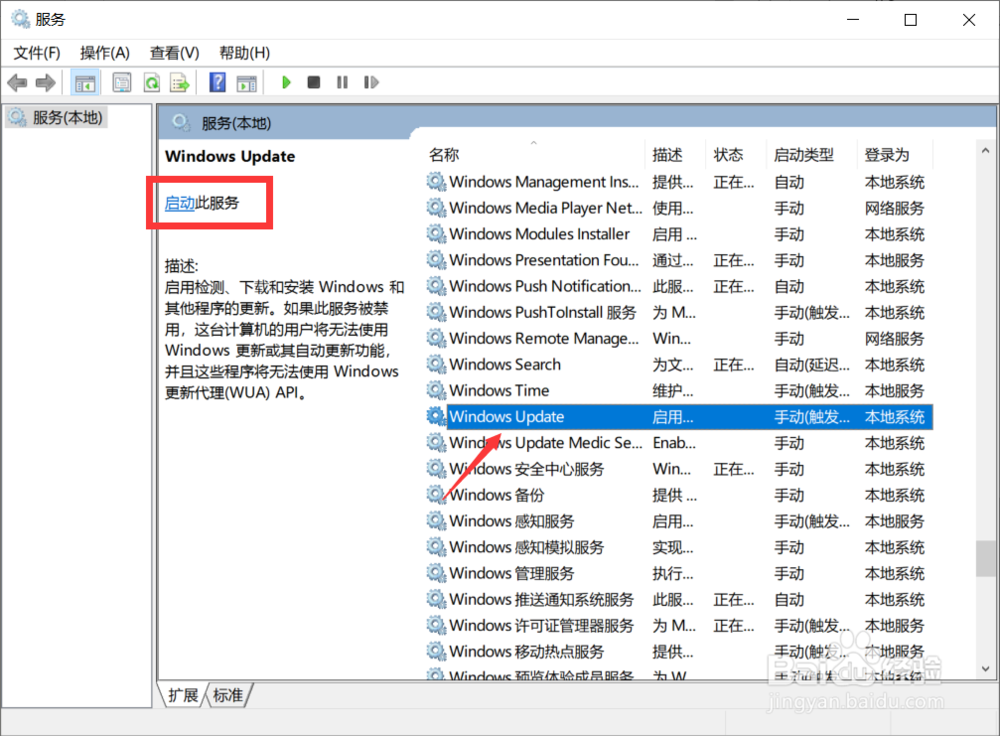Screen dimensions: 1000x736
Task: Sort by the 描述 column header
Action: click(x=667, y=154)
